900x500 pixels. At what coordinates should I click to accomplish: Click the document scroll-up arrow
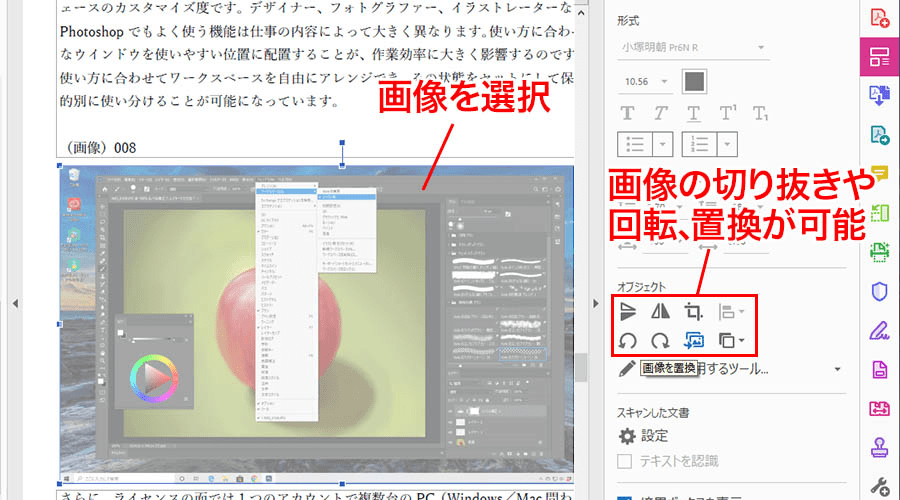click(x=581, y=12)
